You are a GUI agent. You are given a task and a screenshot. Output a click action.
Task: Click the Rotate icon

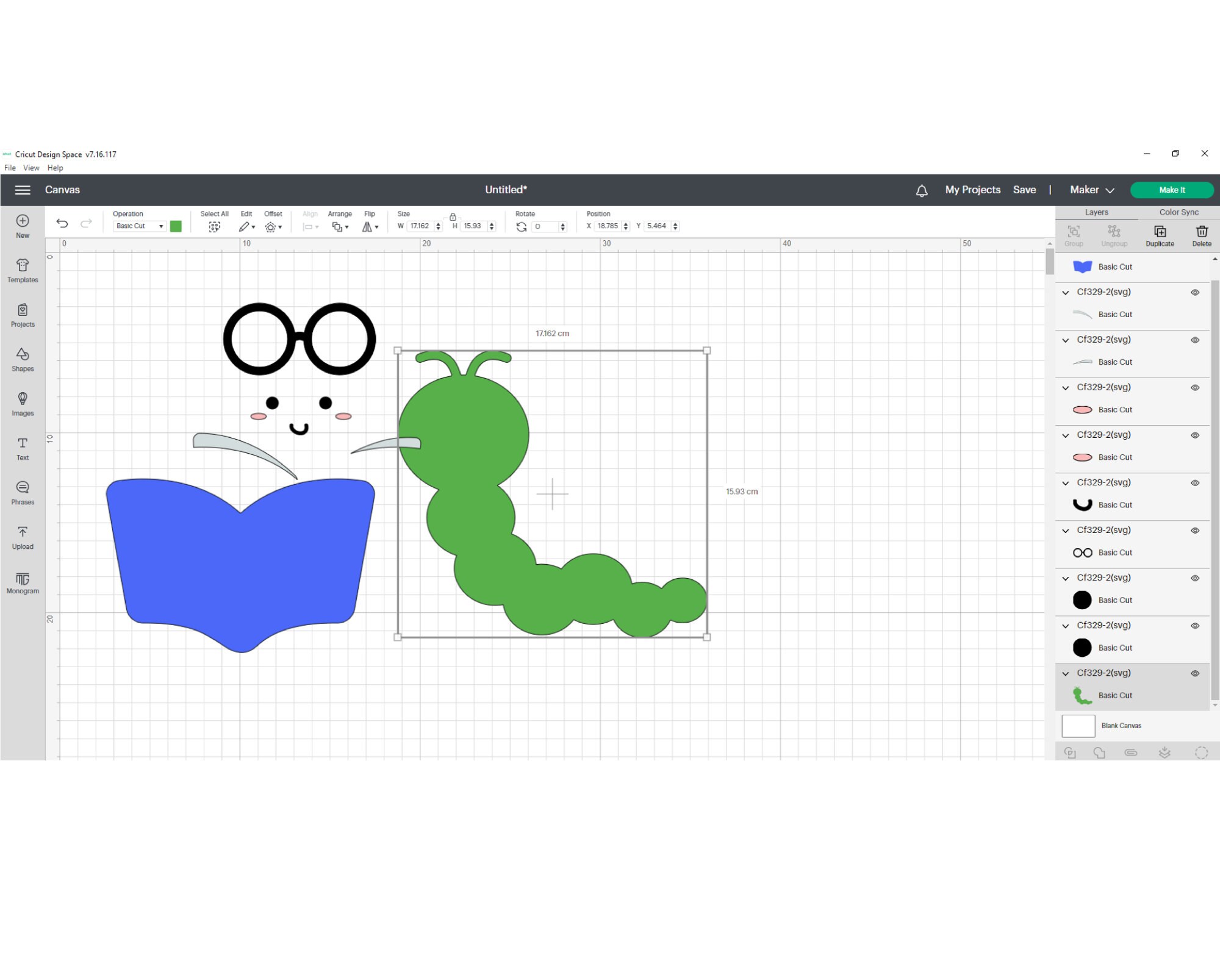[x=522, y=227]
